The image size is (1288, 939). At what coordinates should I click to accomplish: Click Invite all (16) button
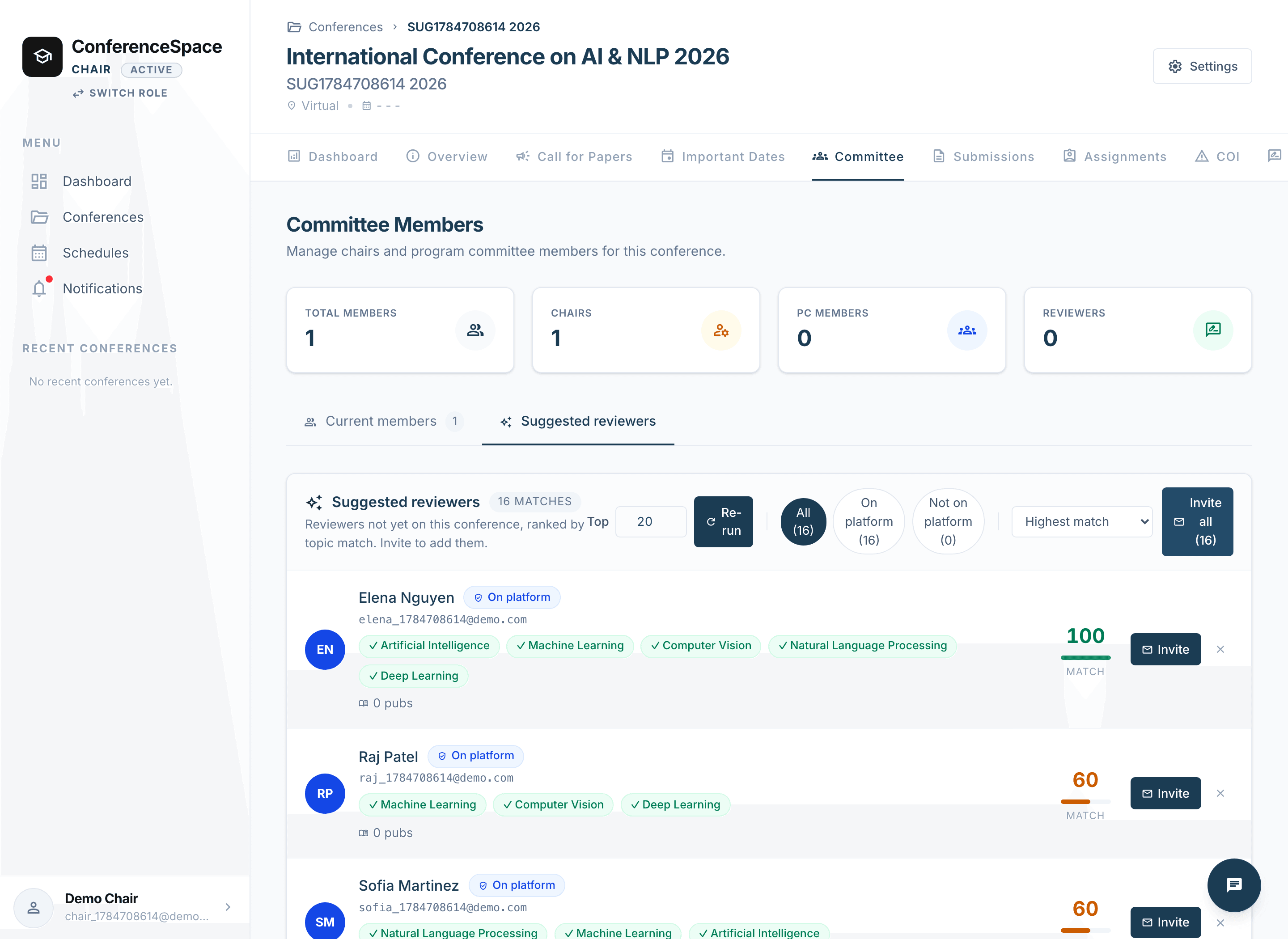click(x=1197, y=521)
